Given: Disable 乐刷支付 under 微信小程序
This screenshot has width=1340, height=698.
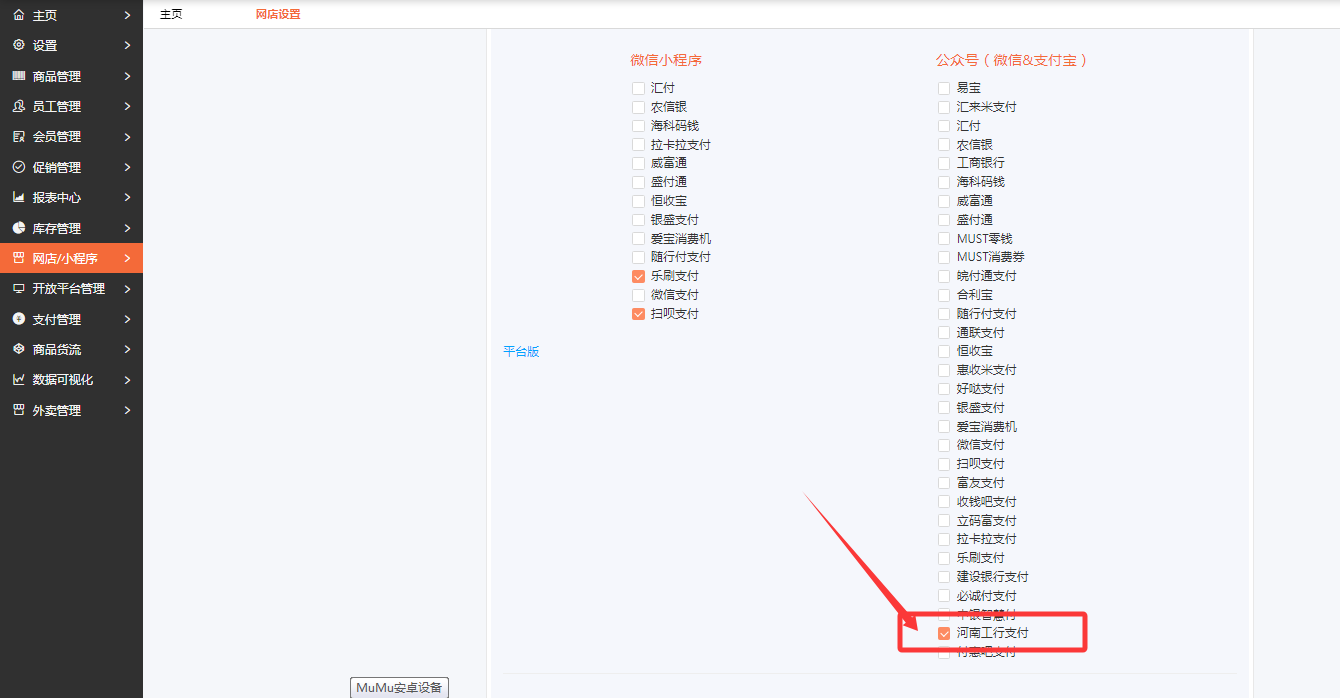Looking at the screenshot, I should click(638, 276).
